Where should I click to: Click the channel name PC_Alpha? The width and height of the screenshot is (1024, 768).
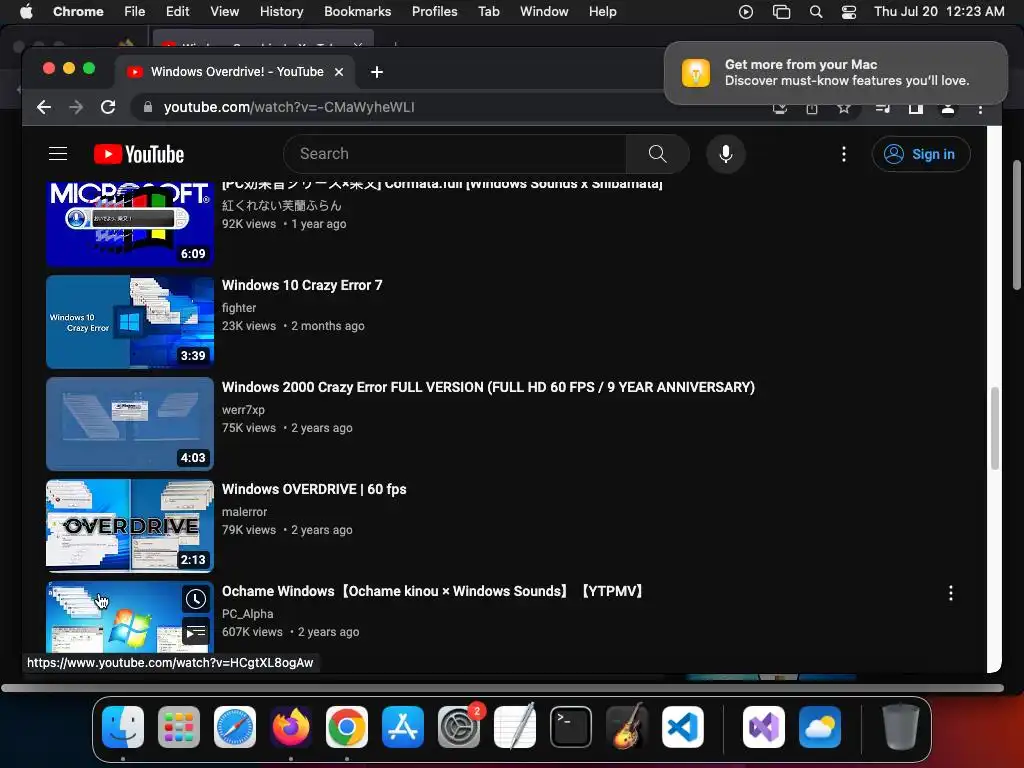pos(248,614)
